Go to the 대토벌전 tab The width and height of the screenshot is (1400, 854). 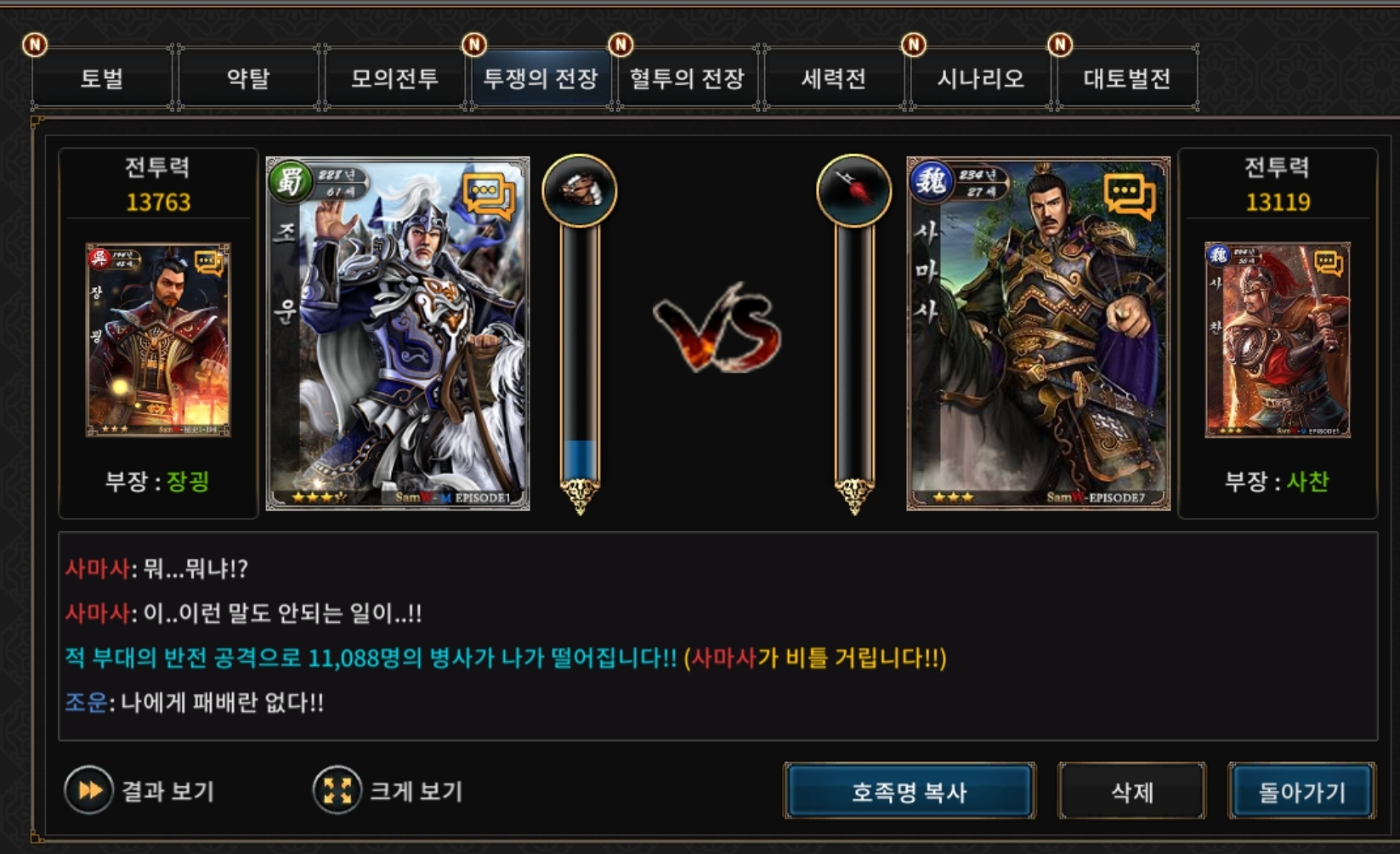pyautogui.click(x=1126, y=78)
